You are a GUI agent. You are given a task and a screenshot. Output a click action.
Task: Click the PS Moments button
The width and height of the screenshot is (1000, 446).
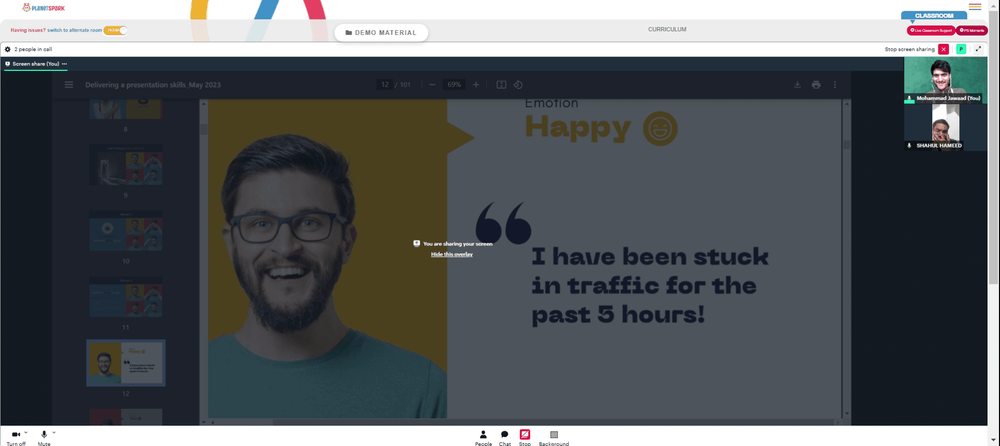click(972, 30)
